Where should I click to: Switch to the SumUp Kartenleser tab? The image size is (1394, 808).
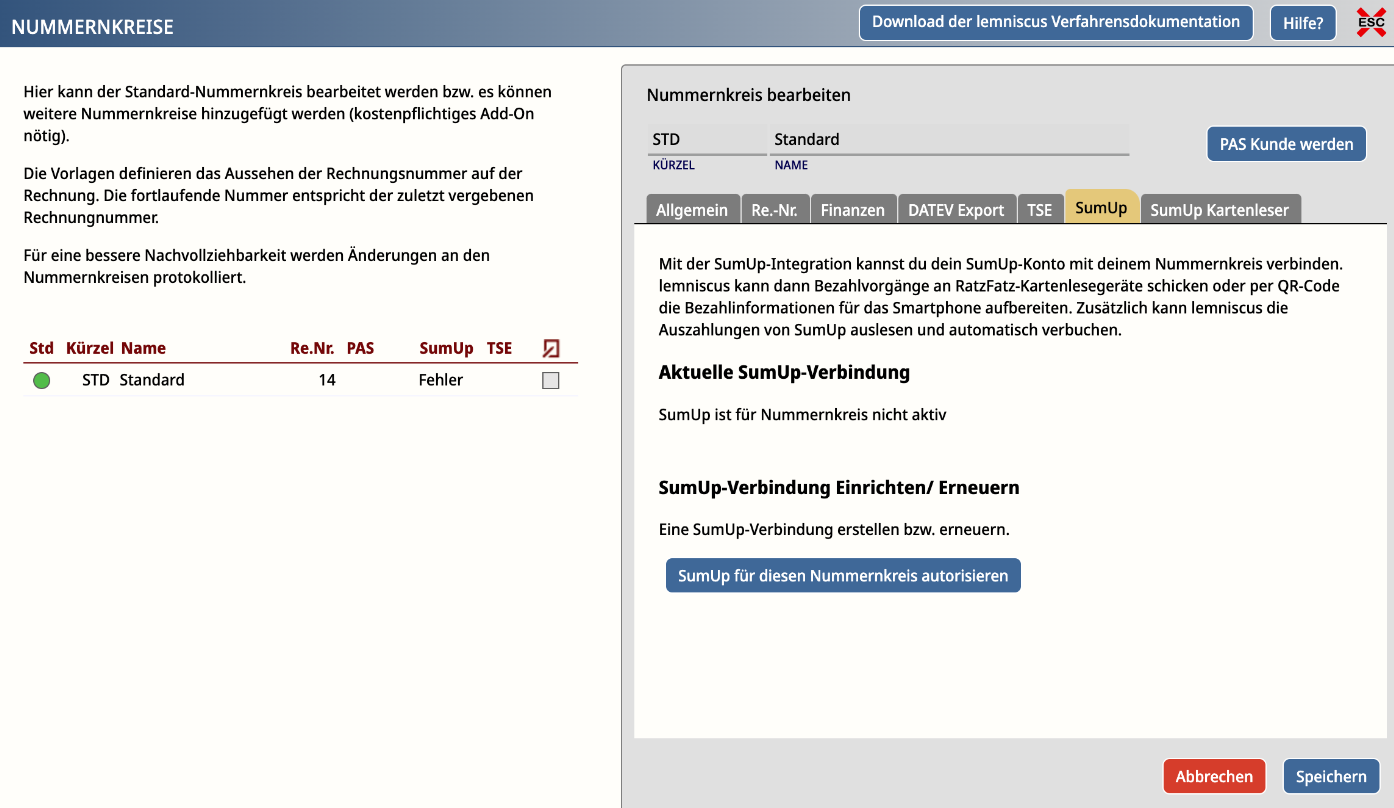[x=1221, y=209]
